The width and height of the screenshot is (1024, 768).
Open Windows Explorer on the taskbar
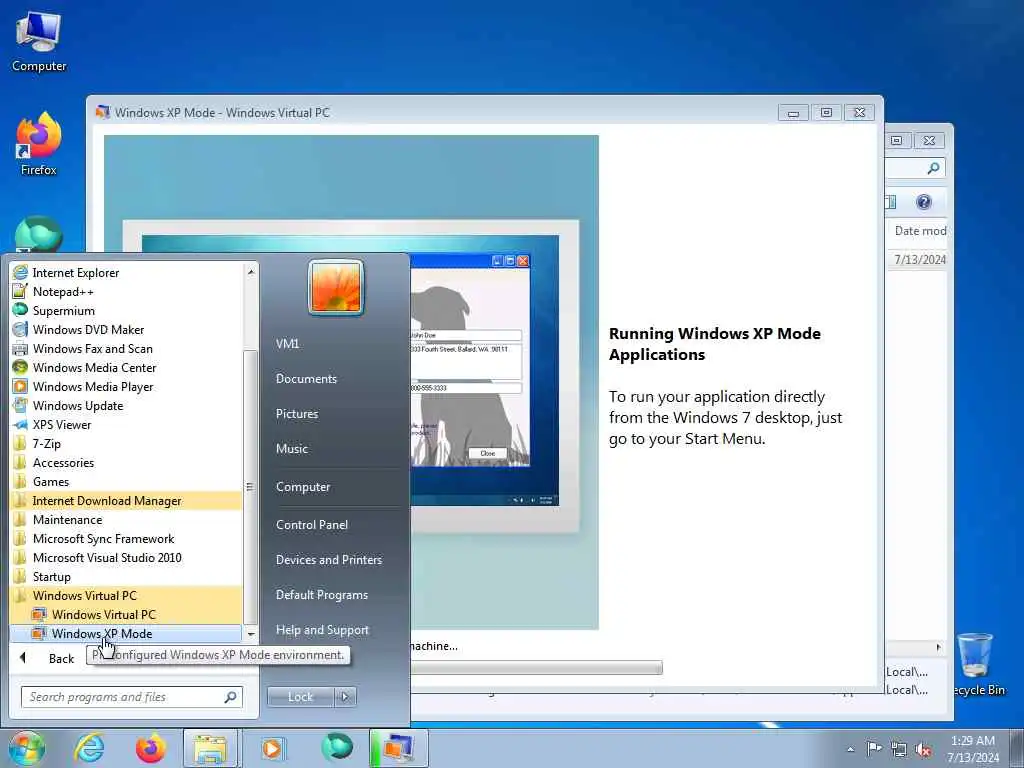click(211, 748)
